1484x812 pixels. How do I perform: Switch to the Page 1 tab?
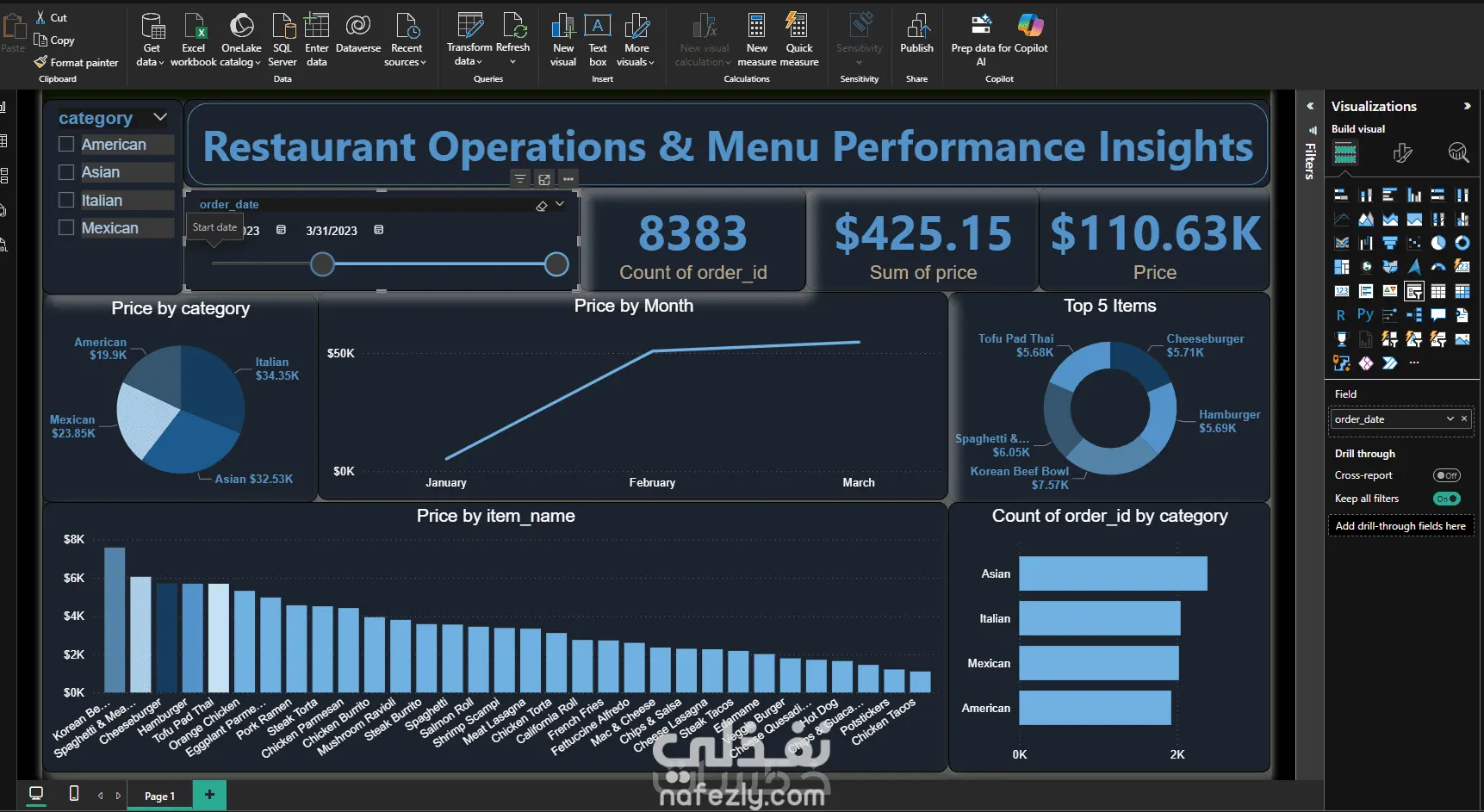click(159, 796)
